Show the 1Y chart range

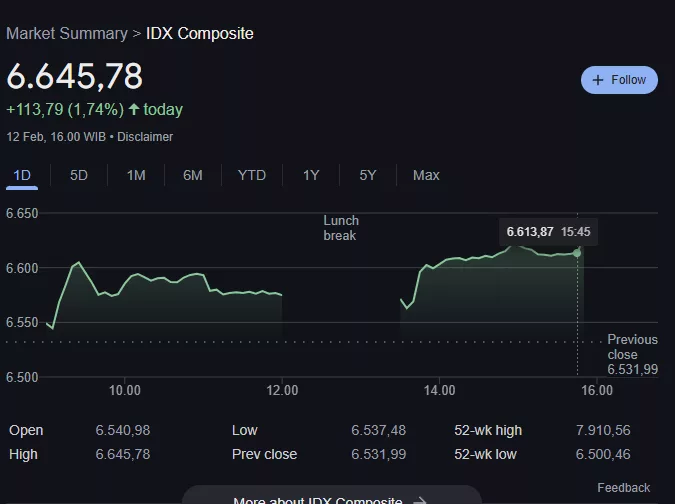pos(311,175)
